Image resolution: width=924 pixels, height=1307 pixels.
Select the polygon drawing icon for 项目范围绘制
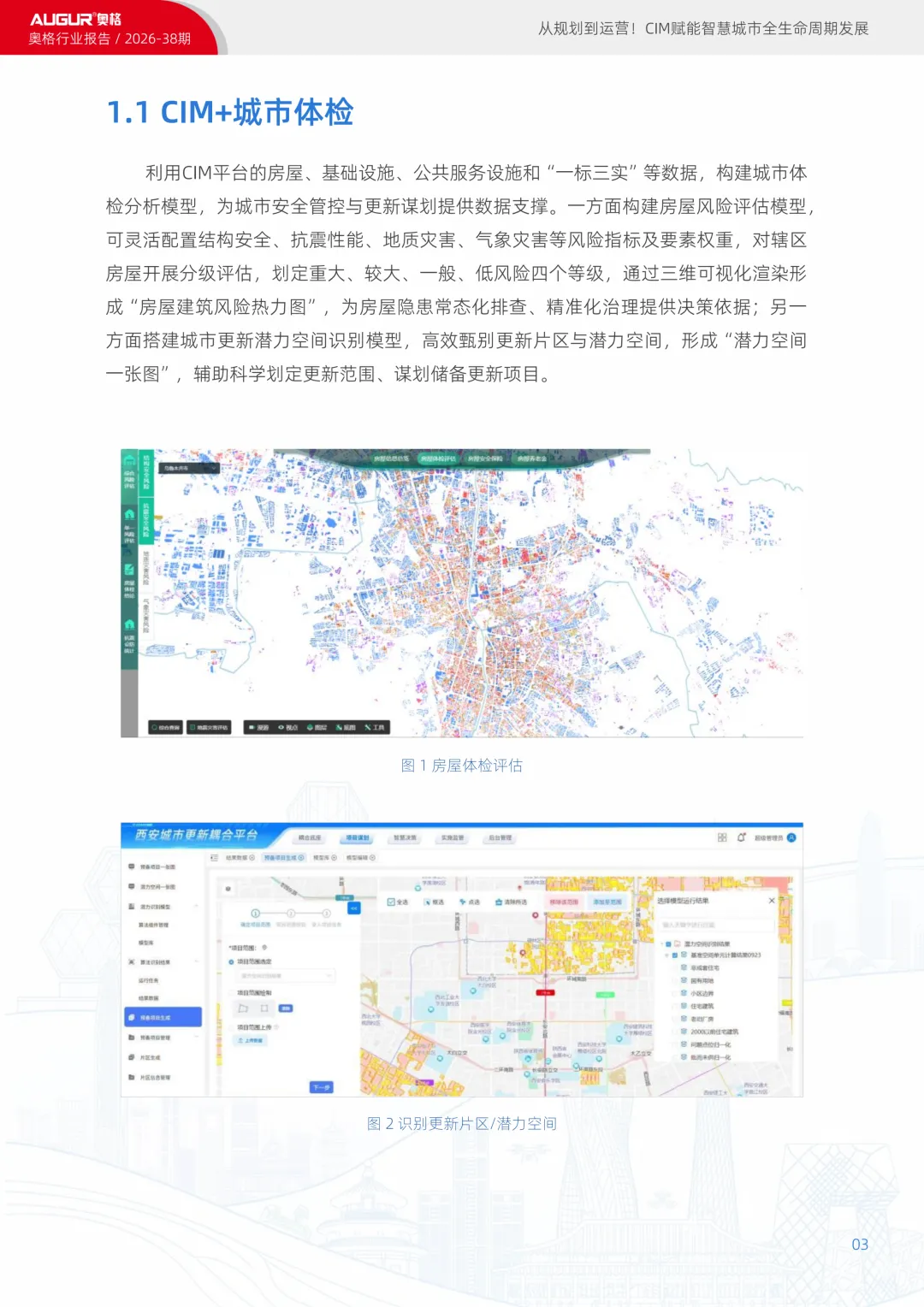(242, 1008)
